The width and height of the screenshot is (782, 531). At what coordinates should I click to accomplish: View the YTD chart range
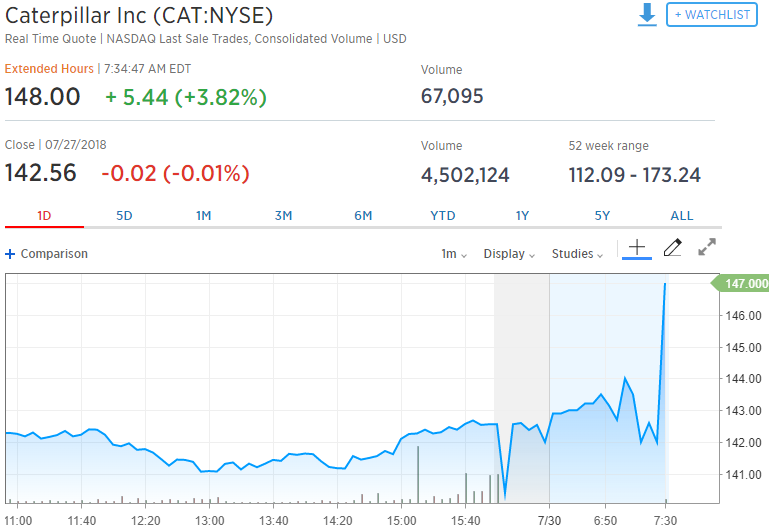442,215
